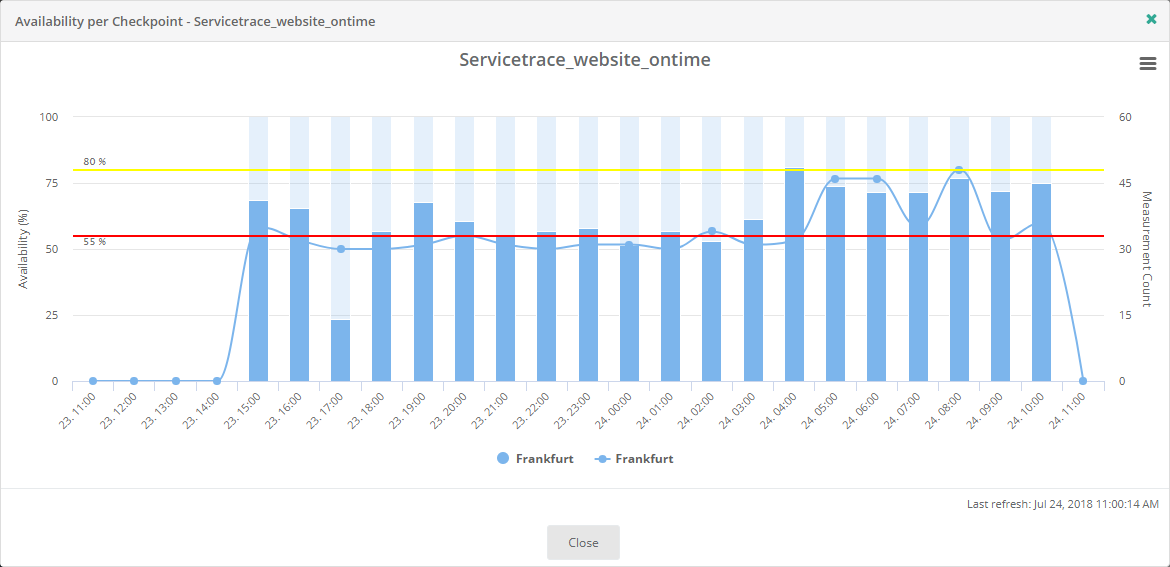Click the Measurement Count axis title

tap(1147, 248)
